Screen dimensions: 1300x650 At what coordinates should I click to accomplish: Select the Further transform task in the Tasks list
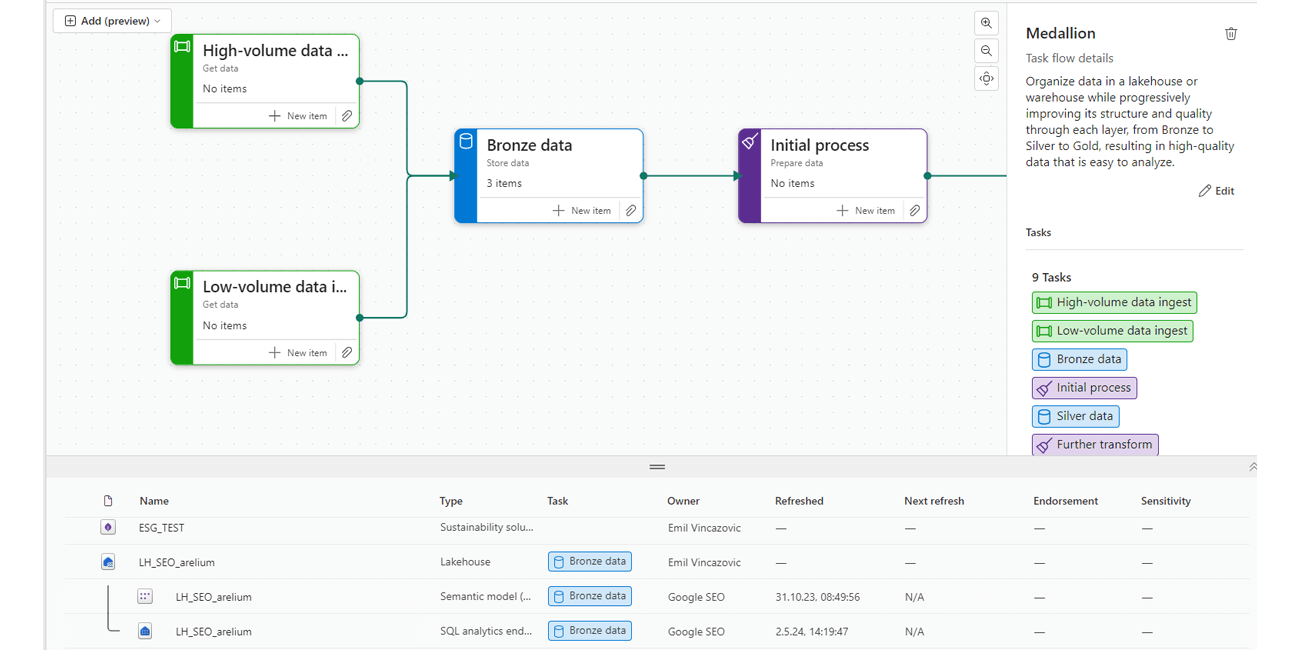point(1094,444)
